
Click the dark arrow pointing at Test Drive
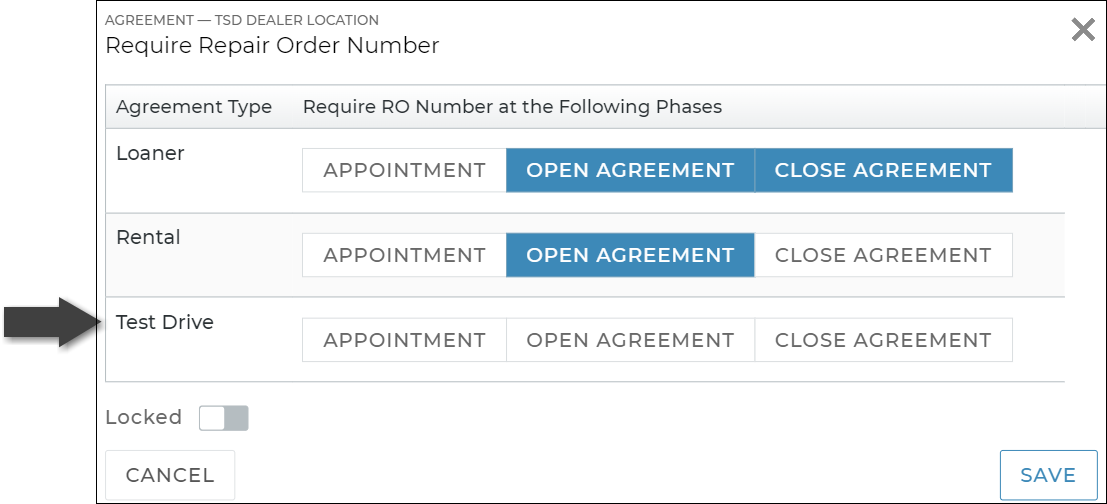(x=52, y=322)
